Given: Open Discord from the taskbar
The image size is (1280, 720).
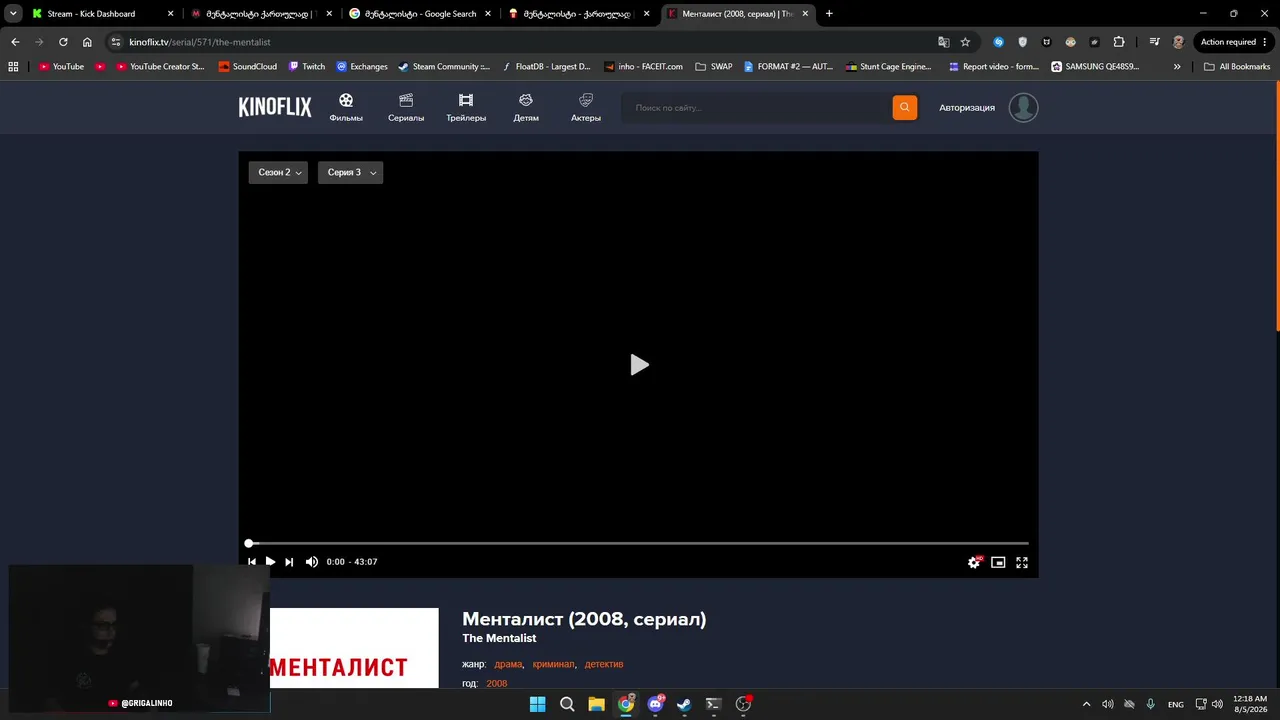Looking at the screenshot, I should pos(655,704).
